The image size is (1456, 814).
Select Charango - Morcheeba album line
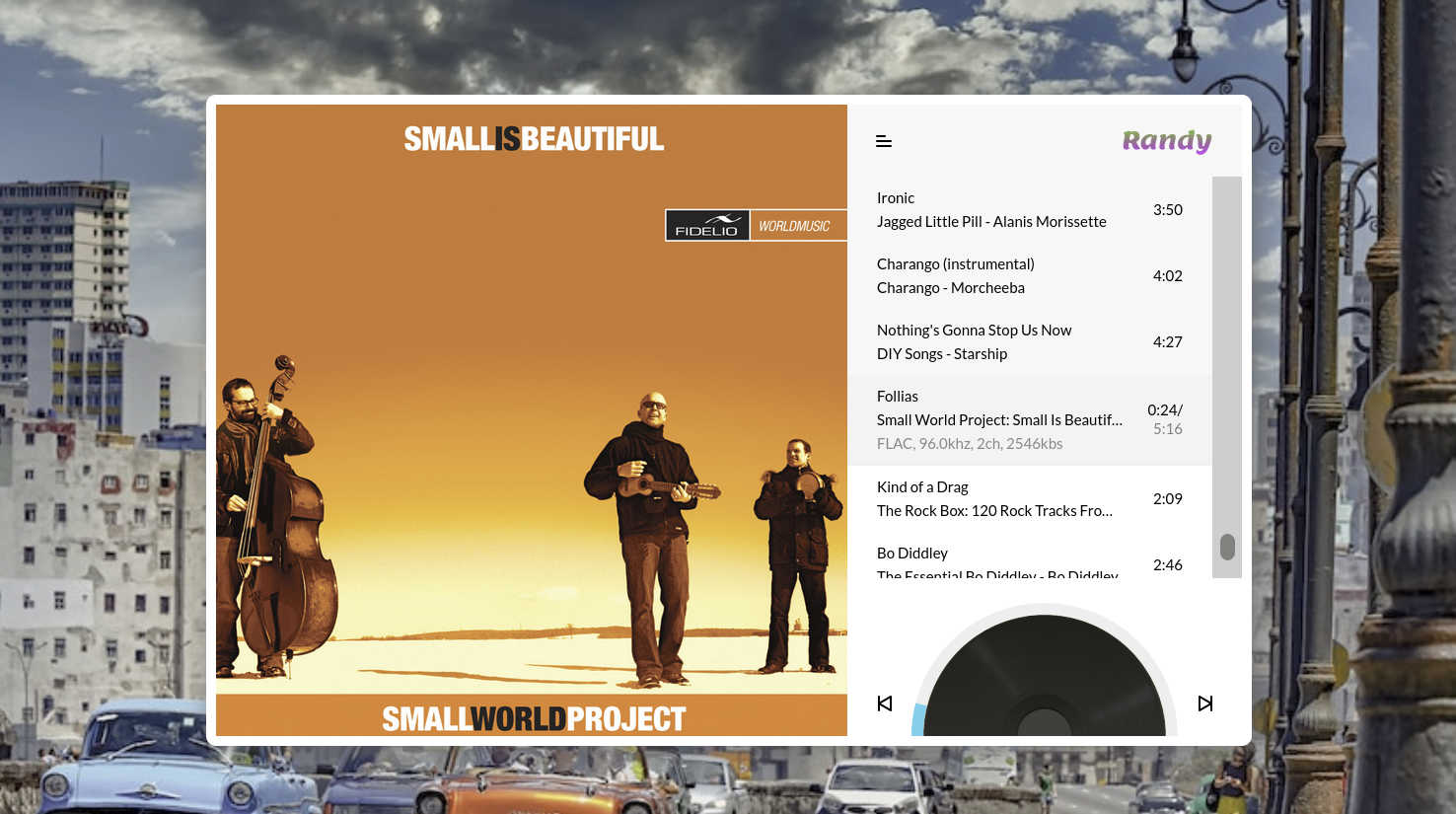tap(951, 288)
